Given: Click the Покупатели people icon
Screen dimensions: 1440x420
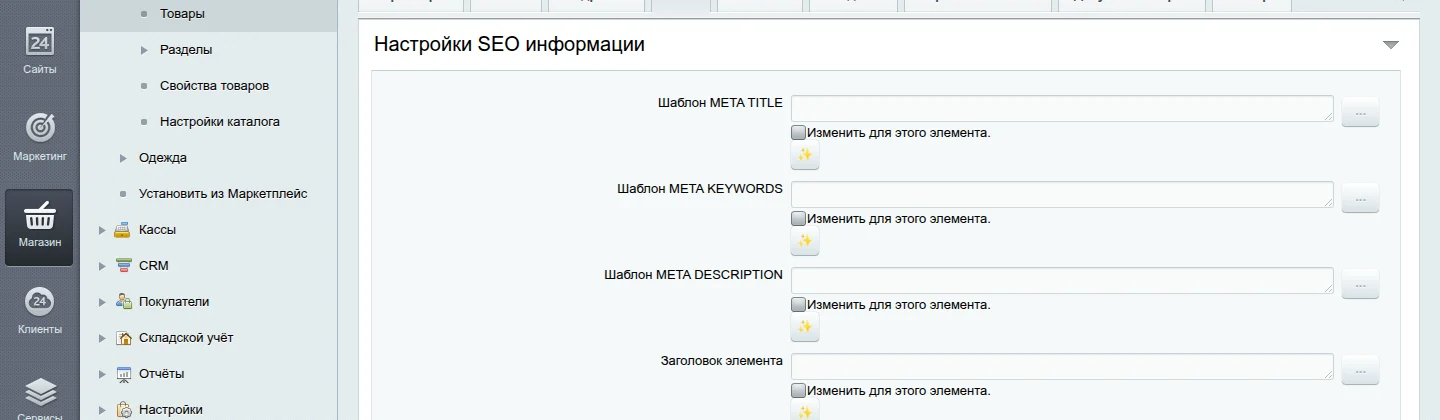Looking at the screenshot, I should point(123,302).
